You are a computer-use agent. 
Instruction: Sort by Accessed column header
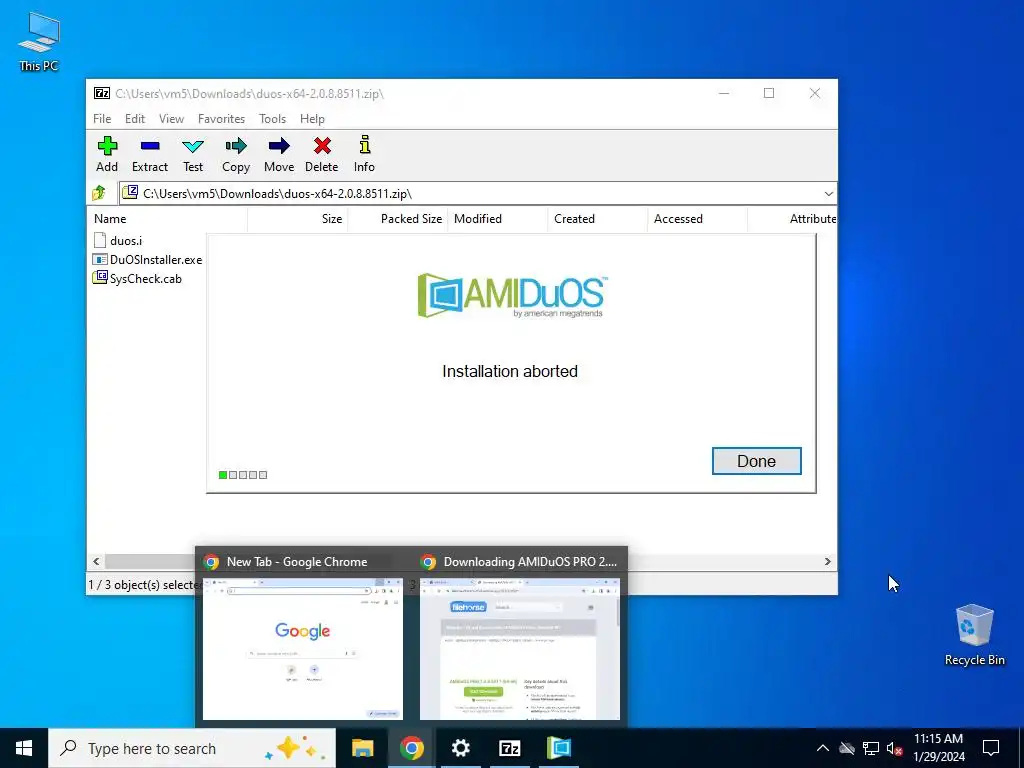(x=697, y=219)
